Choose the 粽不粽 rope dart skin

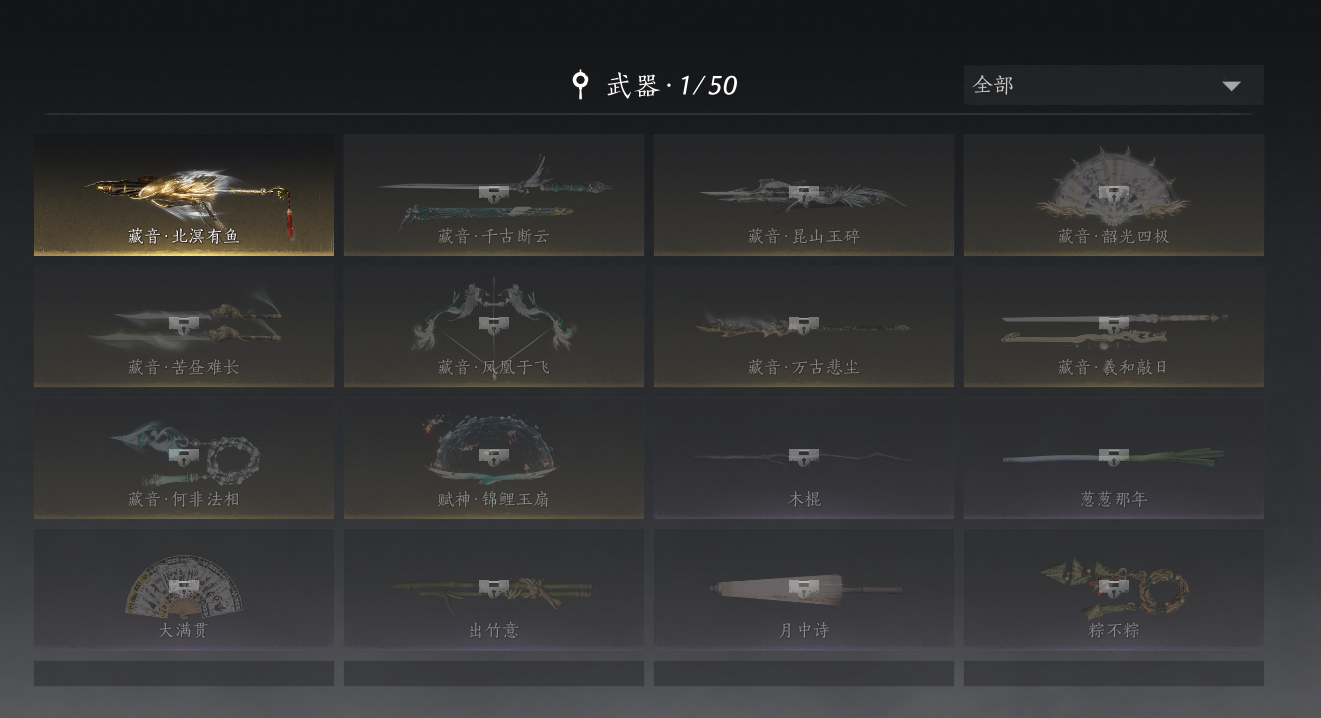click(1114, 589)
